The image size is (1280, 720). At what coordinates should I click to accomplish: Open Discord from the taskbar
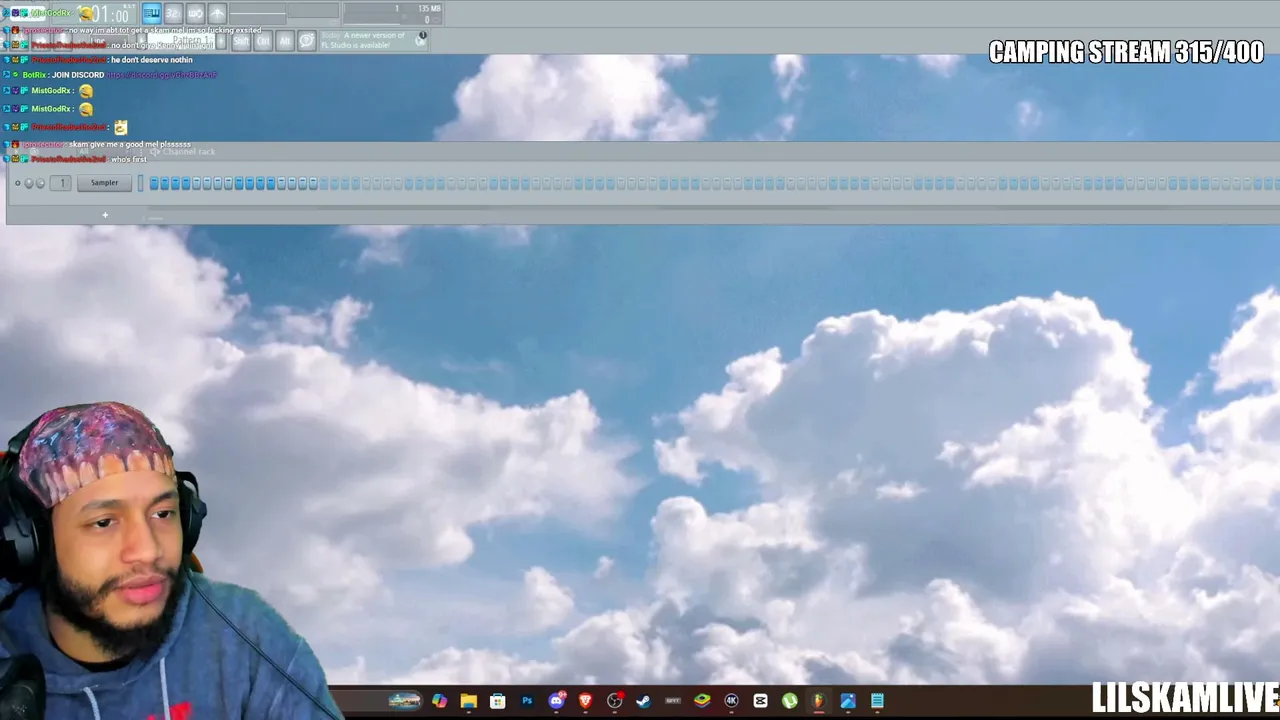coord(557,701)
